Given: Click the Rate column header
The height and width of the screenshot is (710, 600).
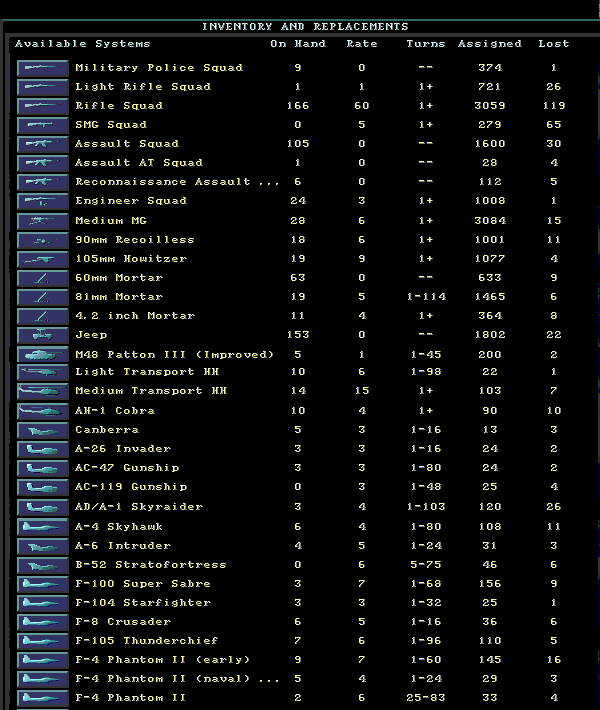Looking at the screenshot, I should pos(362,44).
